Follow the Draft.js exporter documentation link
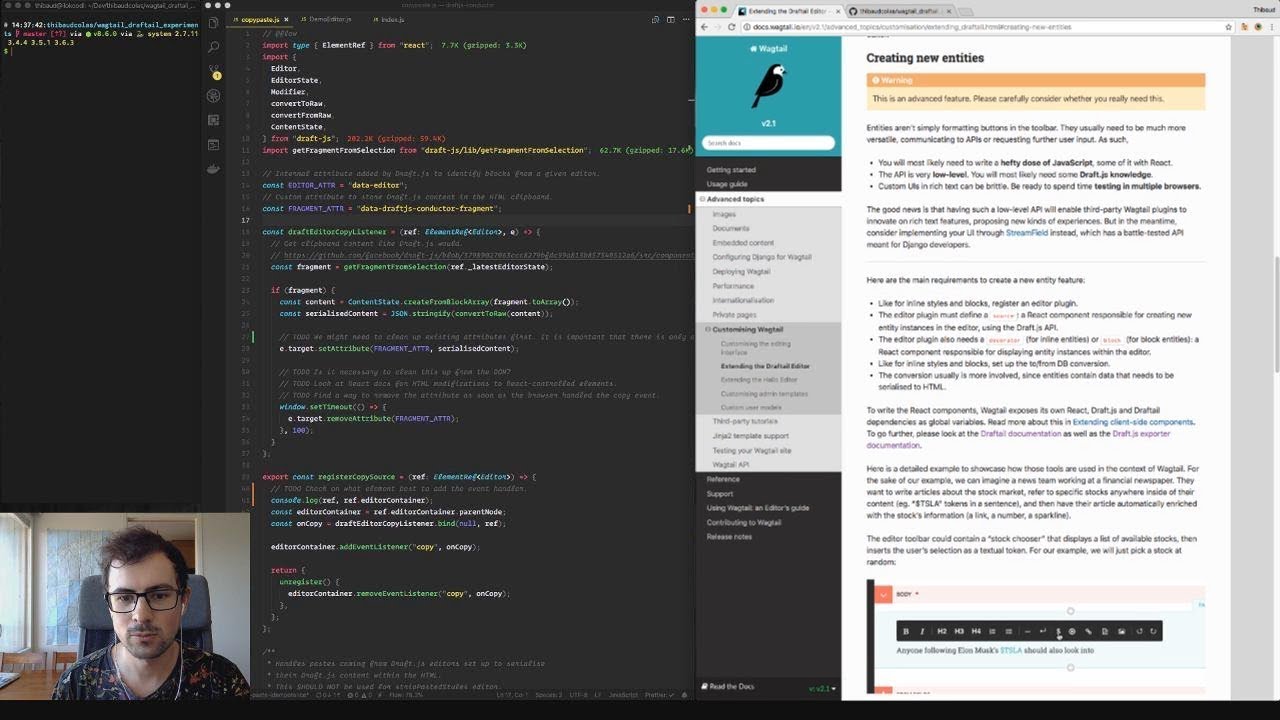The width and height of the screenshot is (1280, 720). [1017, 439]
